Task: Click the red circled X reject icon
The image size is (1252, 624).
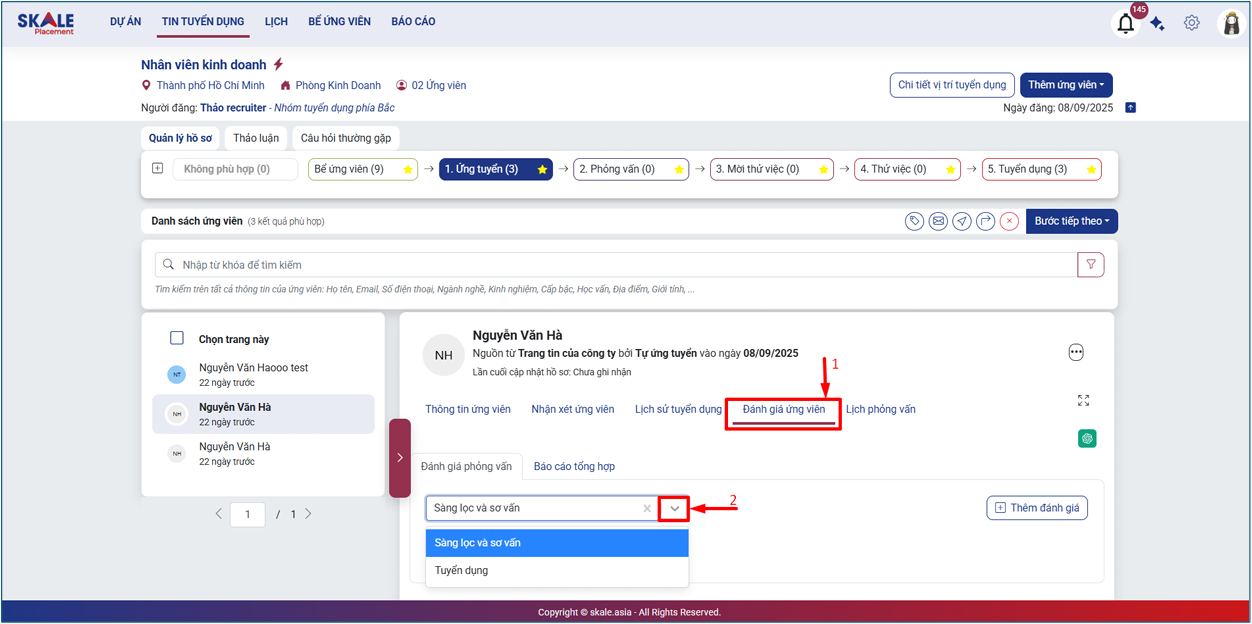Action: (1010, 221)
